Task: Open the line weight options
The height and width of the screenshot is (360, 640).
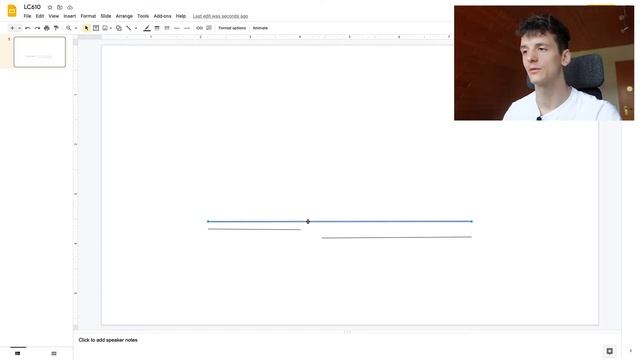Action: click(157, 28)
